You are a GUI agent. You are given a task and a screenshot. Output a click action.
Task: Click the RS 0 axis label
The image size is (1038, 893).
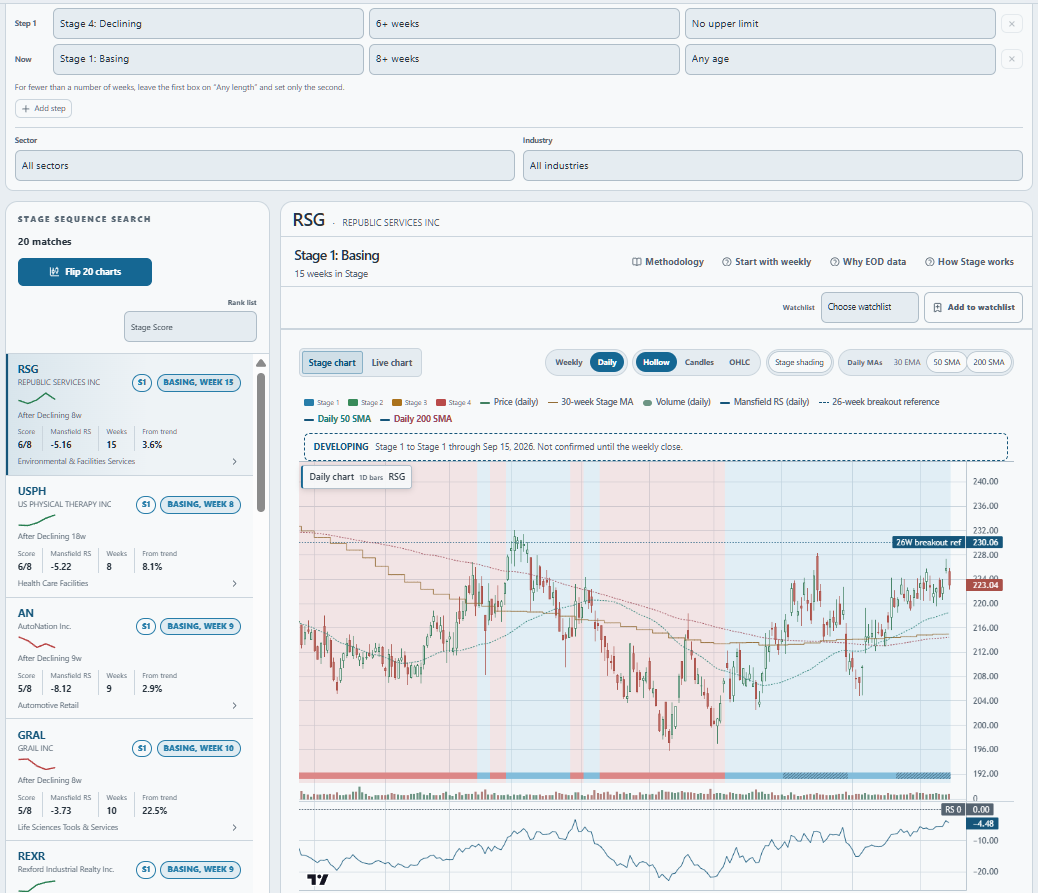pyautogui.click(x=953, y=810)
